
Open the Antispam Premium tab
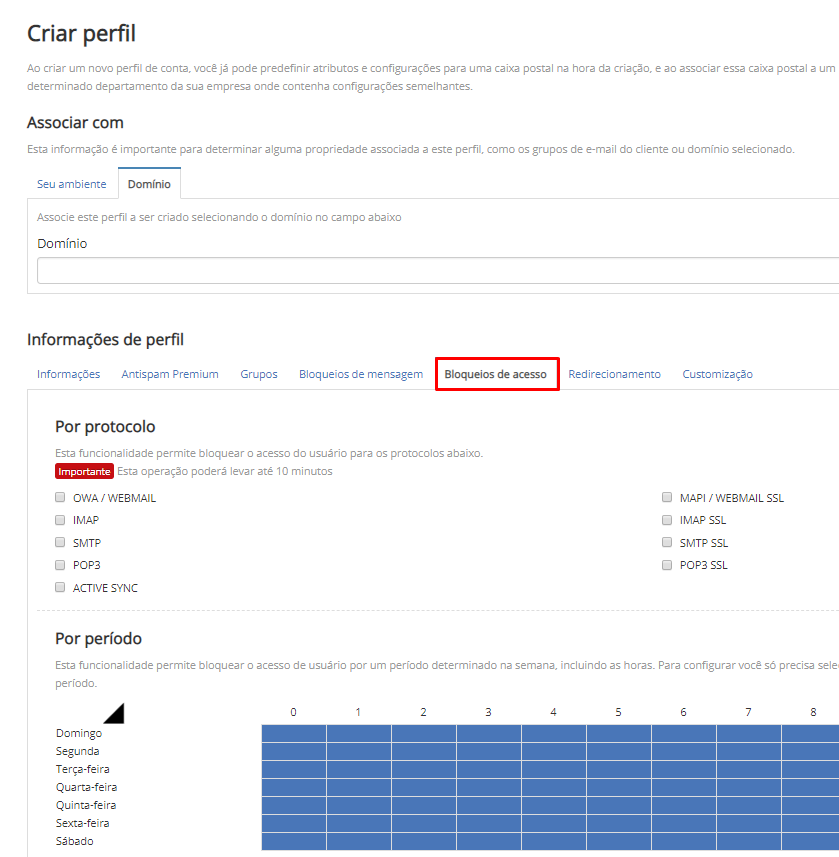pyautogui.click(x=170, y=374)
